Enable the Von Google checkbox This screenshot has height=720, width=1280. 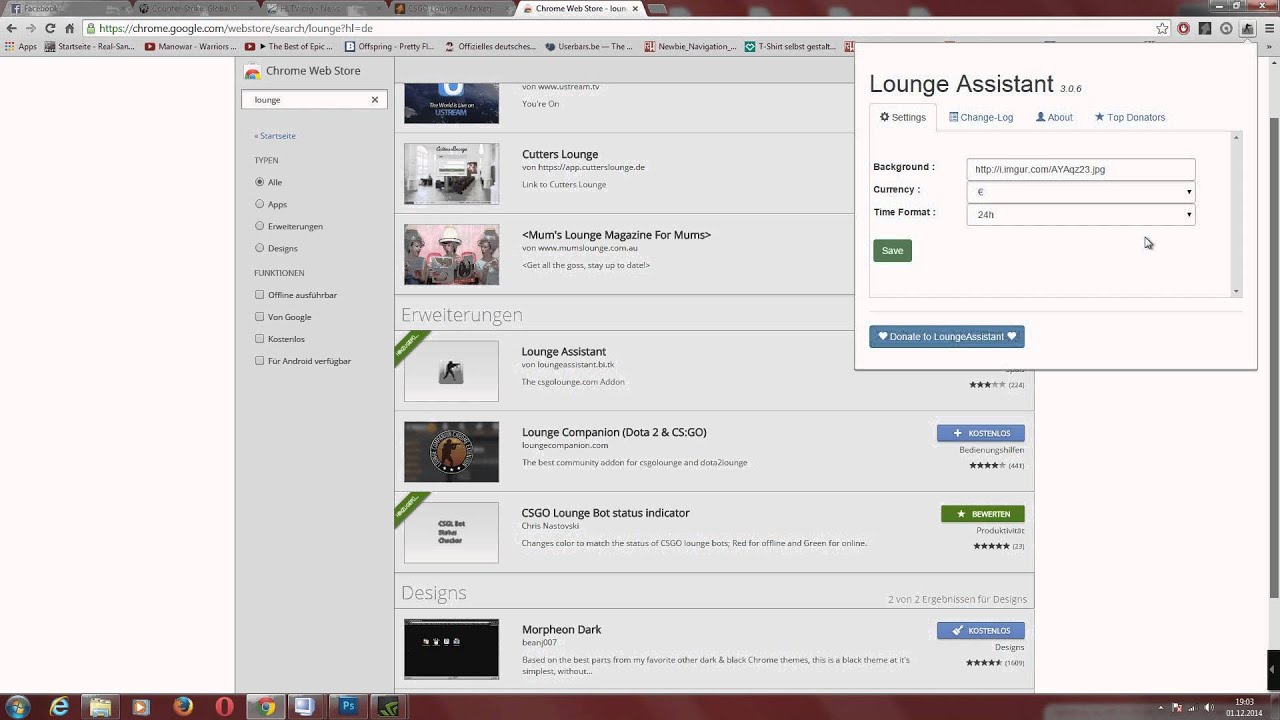259,317
